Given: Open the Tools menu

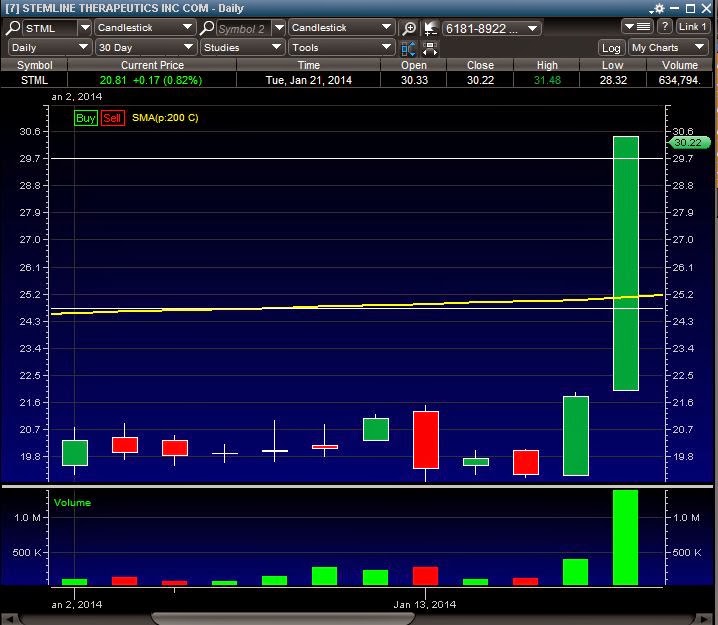Looking at the screenshot, I should click(341, 47).
